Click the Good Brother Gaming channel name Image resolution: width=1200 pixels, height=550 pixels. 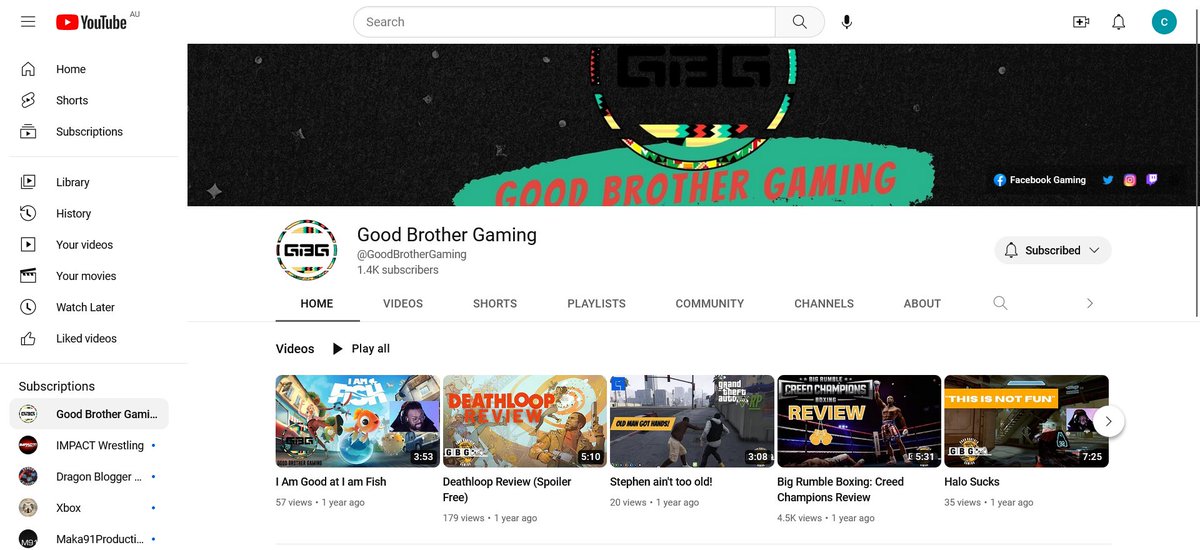point(447,235)
